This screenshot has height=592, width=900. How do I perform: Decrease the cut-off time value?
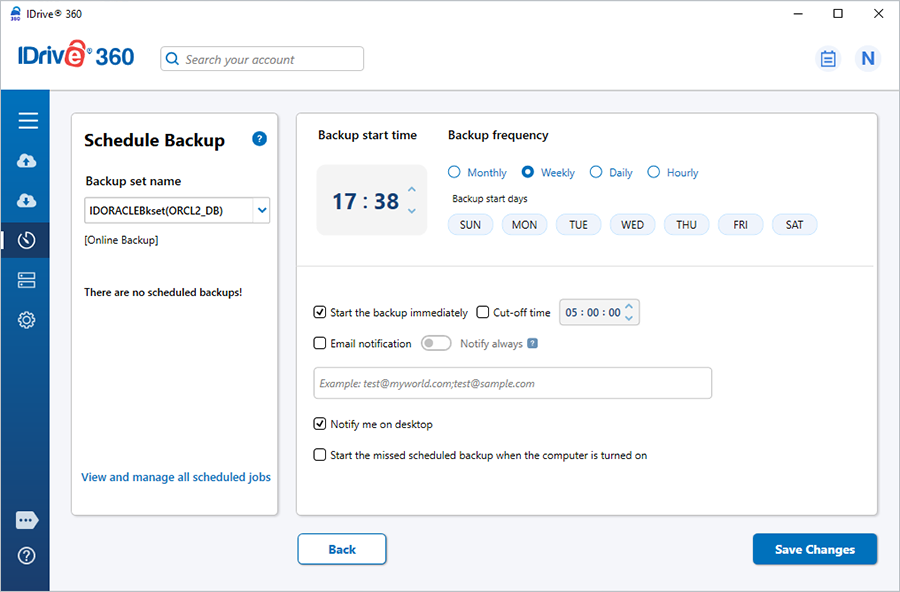[x=630, y=318]
